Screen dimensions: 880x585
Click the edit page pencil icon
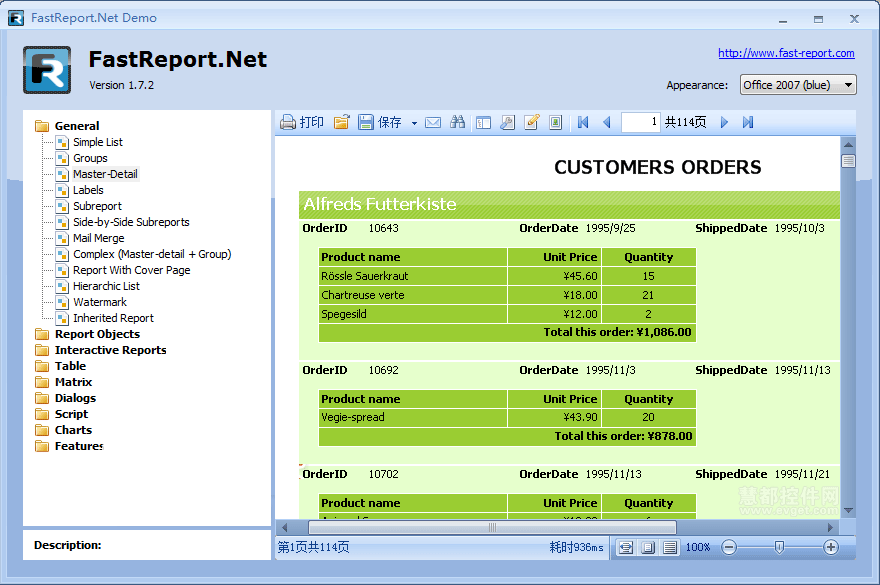531,122
